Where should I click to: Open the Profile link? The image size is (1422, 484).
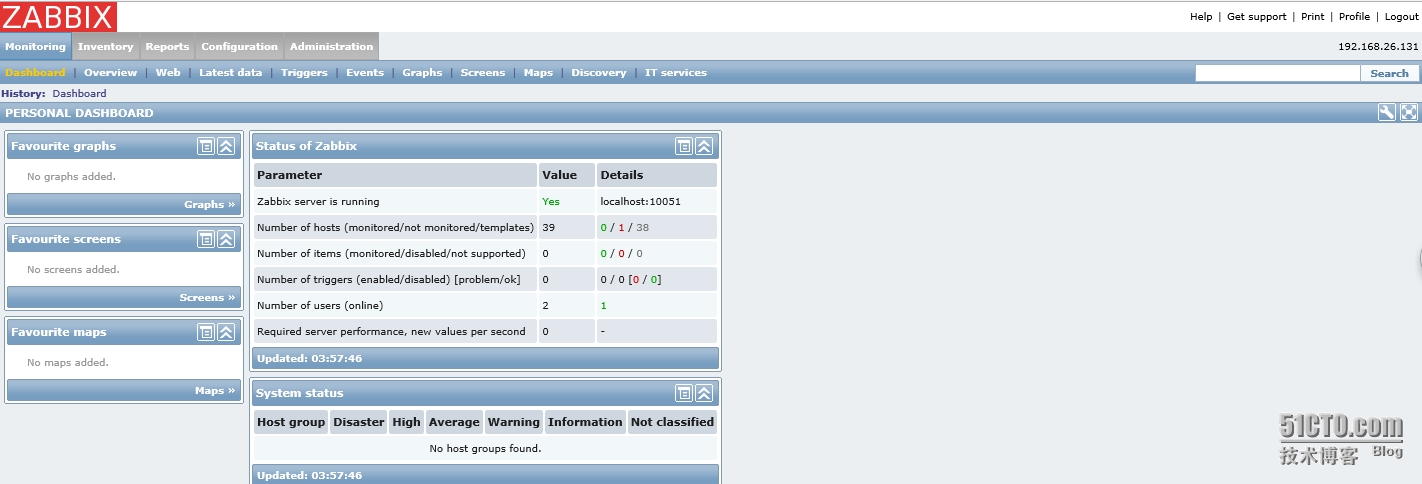pyautogui.click(x=1354, y=17)
